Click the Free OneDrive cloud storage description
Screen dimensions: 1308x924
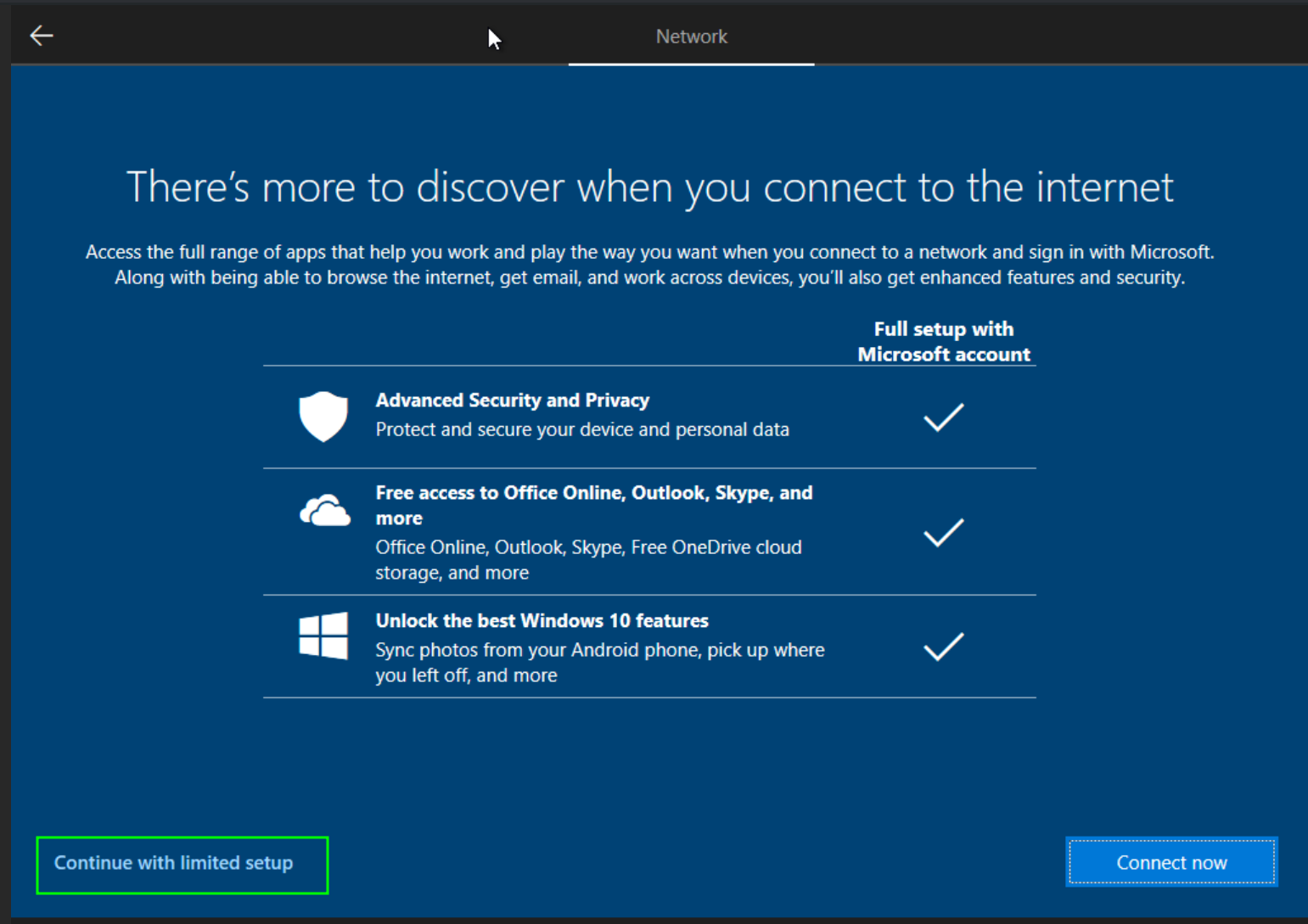point(588,560)
